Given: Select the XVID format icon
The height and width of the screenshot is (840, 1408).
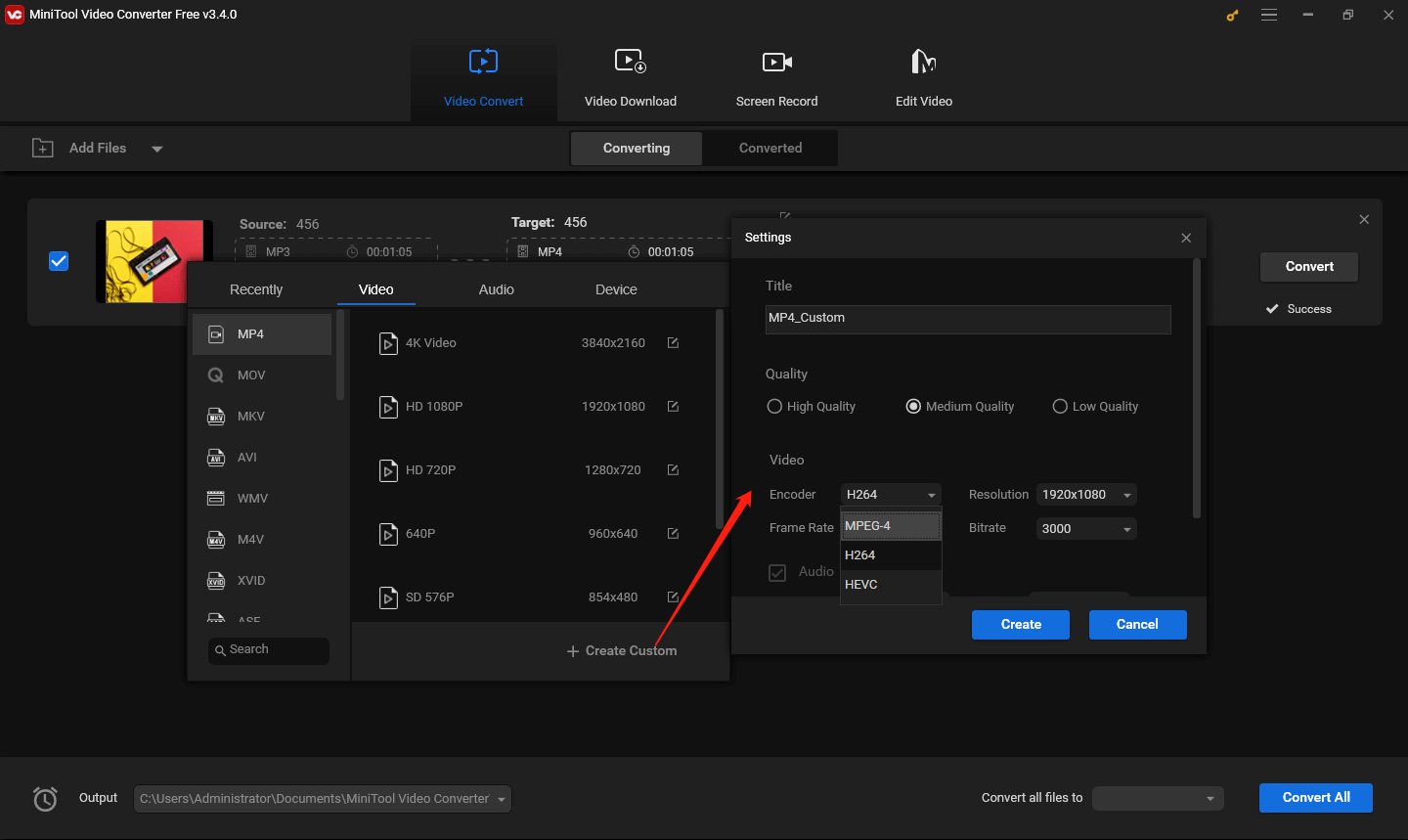Looking at the screenshot, I should 216,581.
